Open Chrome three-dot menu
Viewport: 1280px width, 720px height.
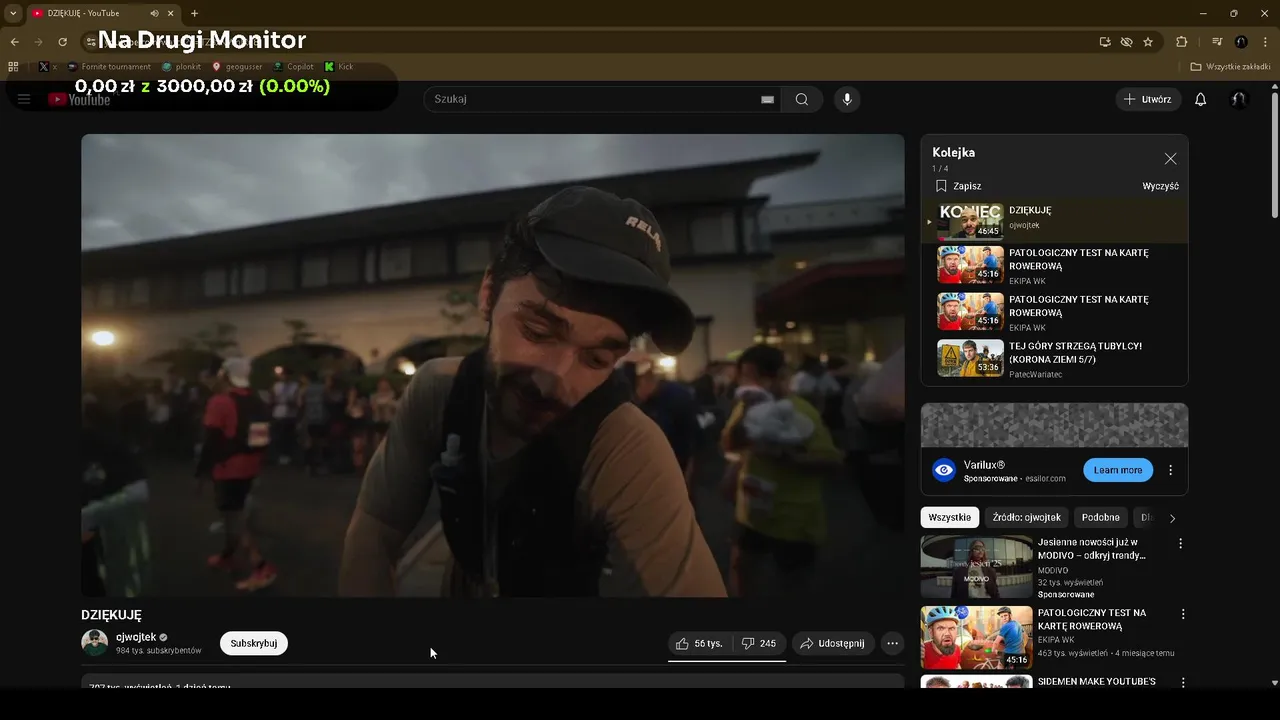pos(1265,42)
